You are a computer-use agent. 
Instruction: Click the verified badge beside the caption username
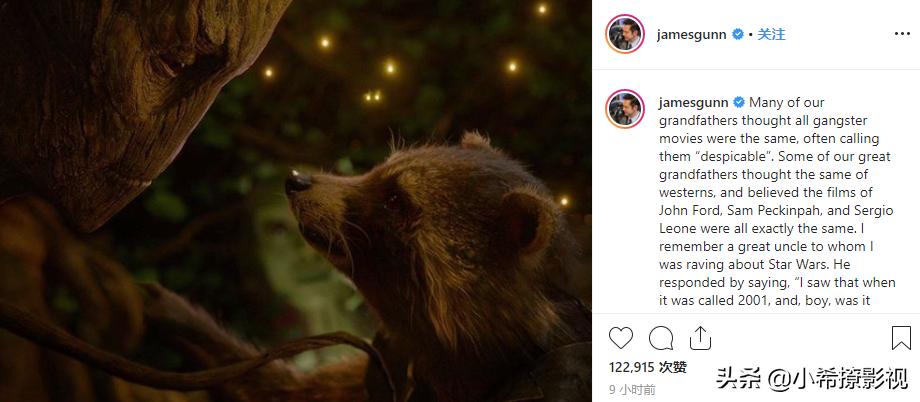[x=739, y=102]
